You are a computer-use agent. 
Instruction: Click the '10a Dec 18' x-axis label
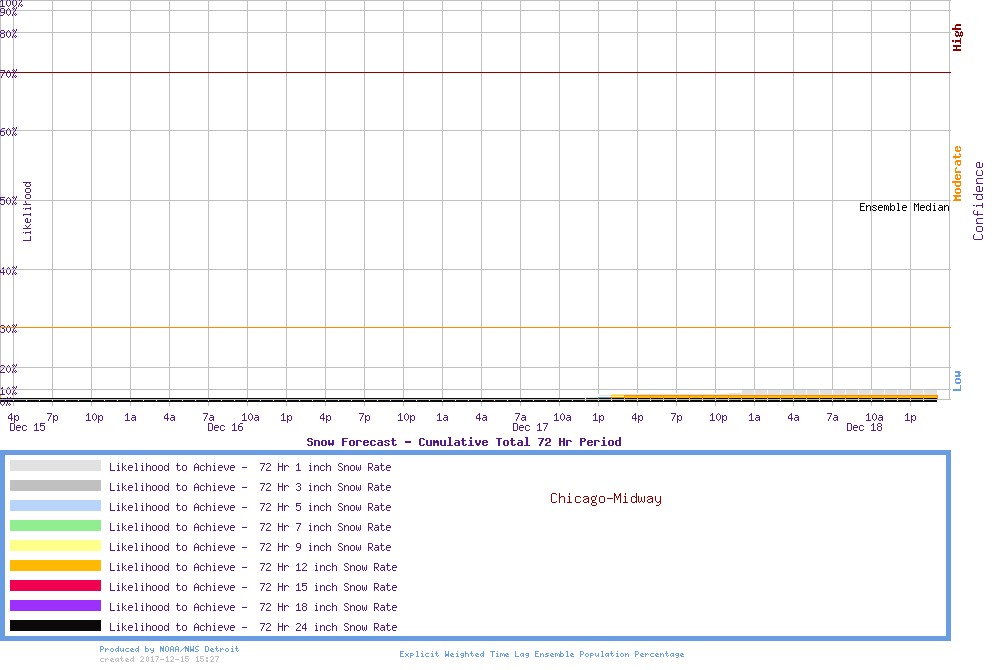865,422
